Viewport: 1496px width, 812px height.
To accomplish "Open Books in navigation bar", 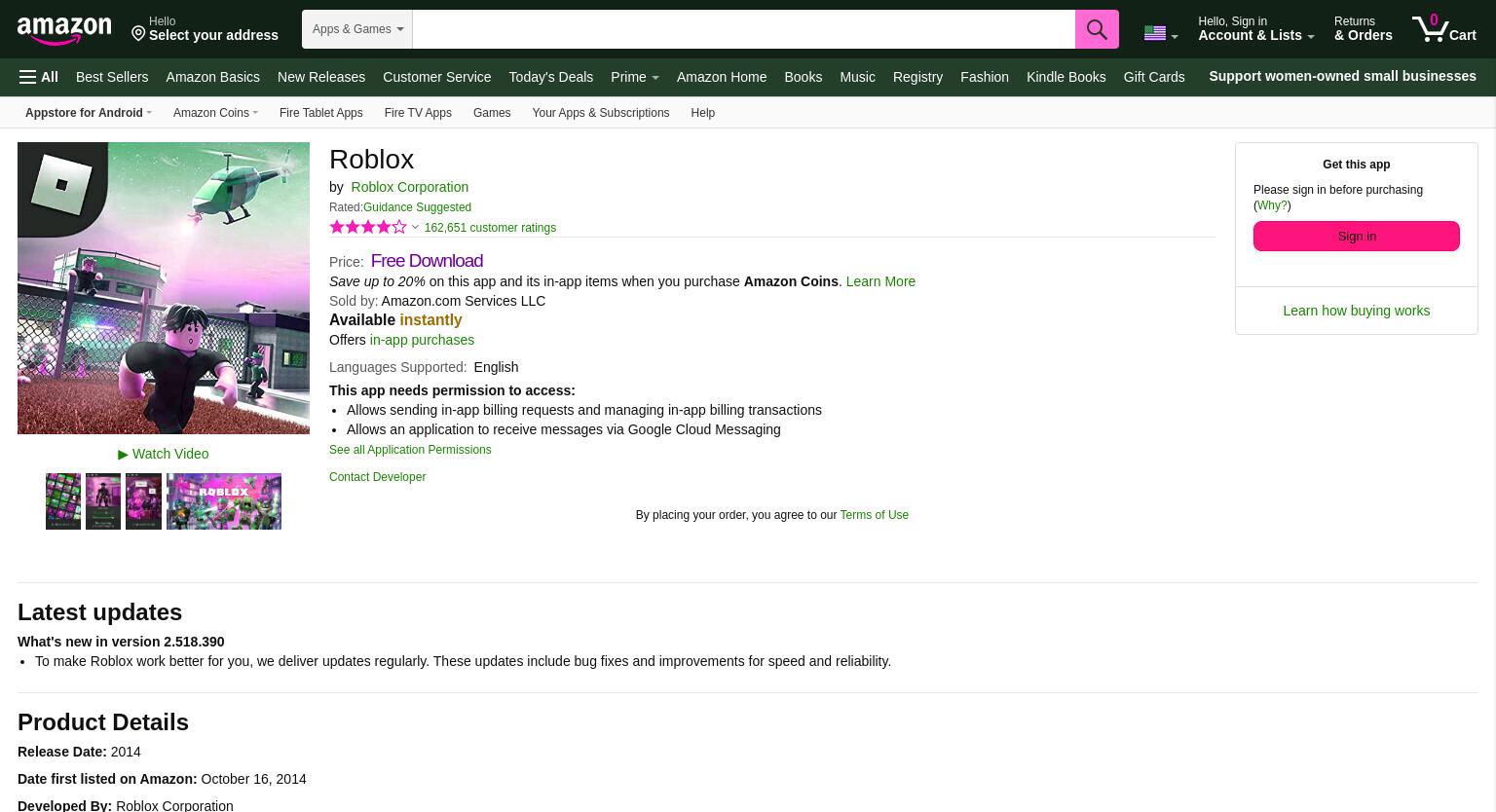I will pyautogui.click(x=804, y=77).
